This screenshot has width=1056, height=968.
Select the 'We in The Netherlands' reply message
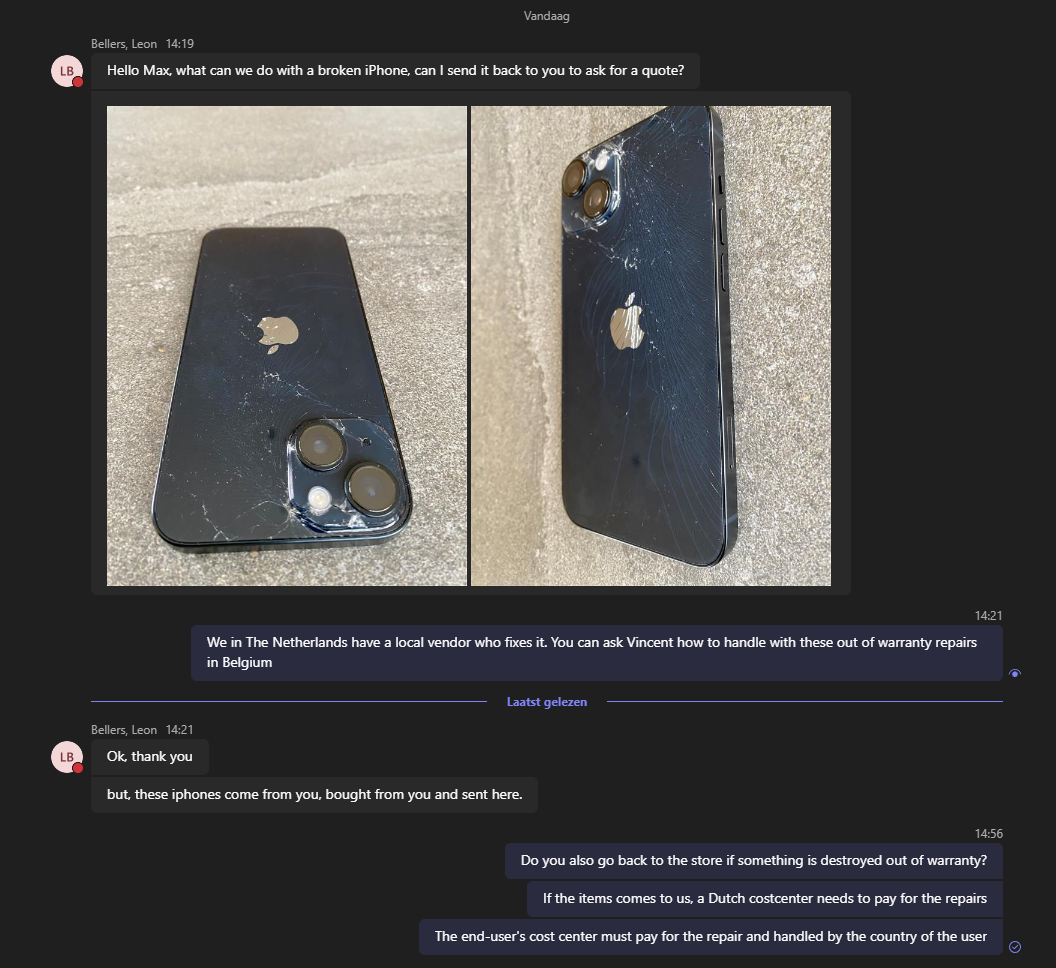coord(597,653)
